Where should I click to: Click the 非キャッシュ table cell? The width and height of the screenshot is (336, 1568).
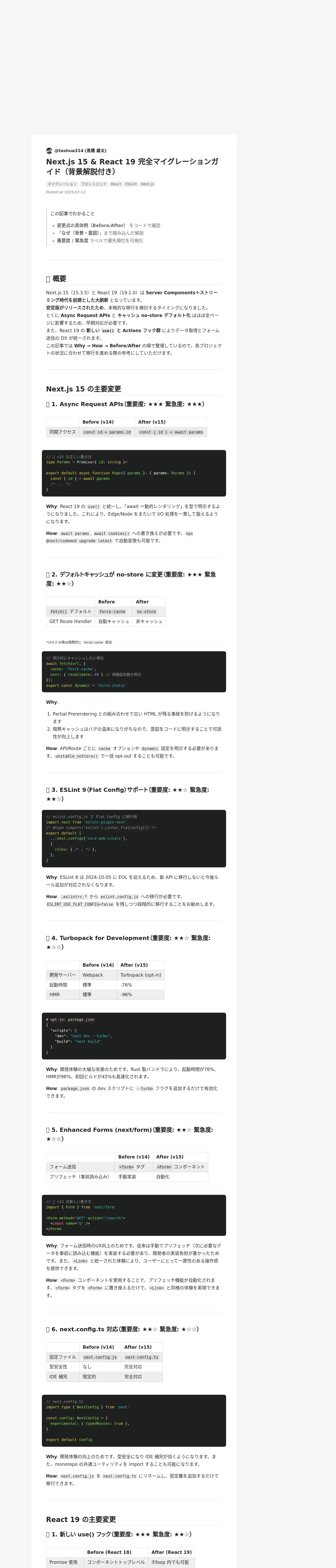[x=149, y=621]
